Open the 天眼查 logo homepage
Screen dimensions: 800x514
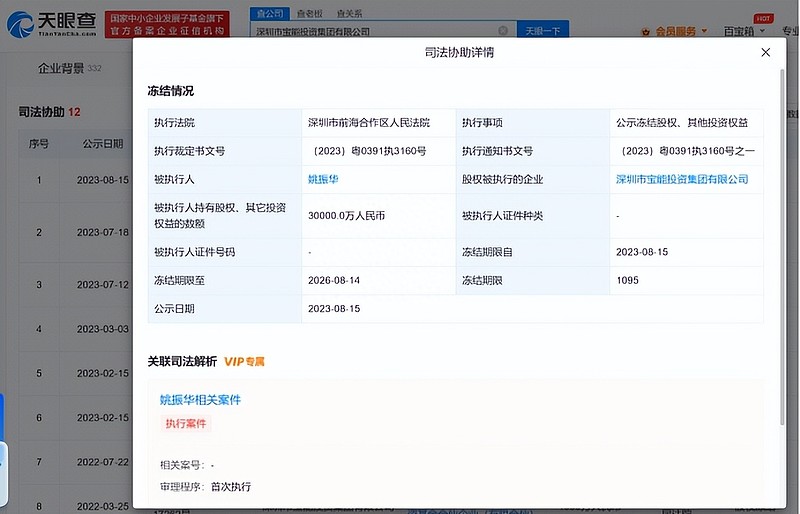52,23
